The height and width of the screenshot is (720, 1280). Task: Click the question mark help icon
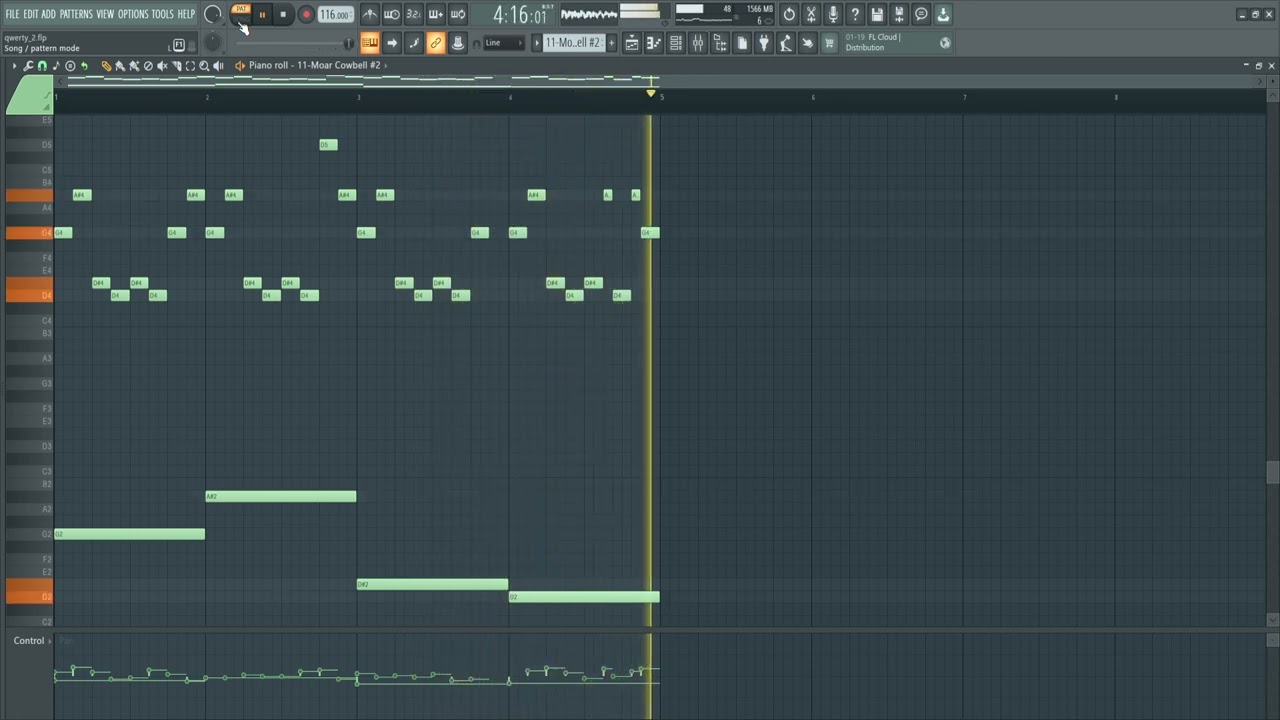click(855, 15)
